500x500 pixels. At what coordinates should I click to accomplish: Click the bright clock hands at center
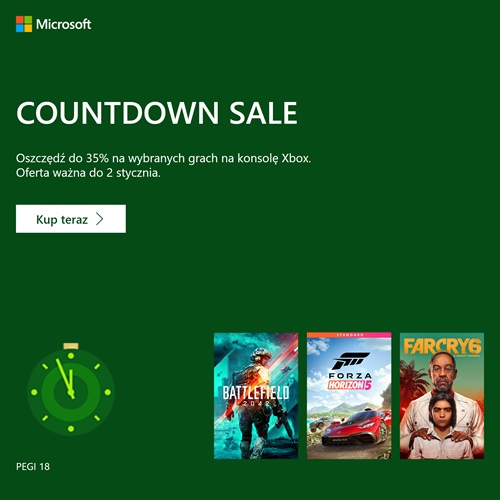(66, 378)
